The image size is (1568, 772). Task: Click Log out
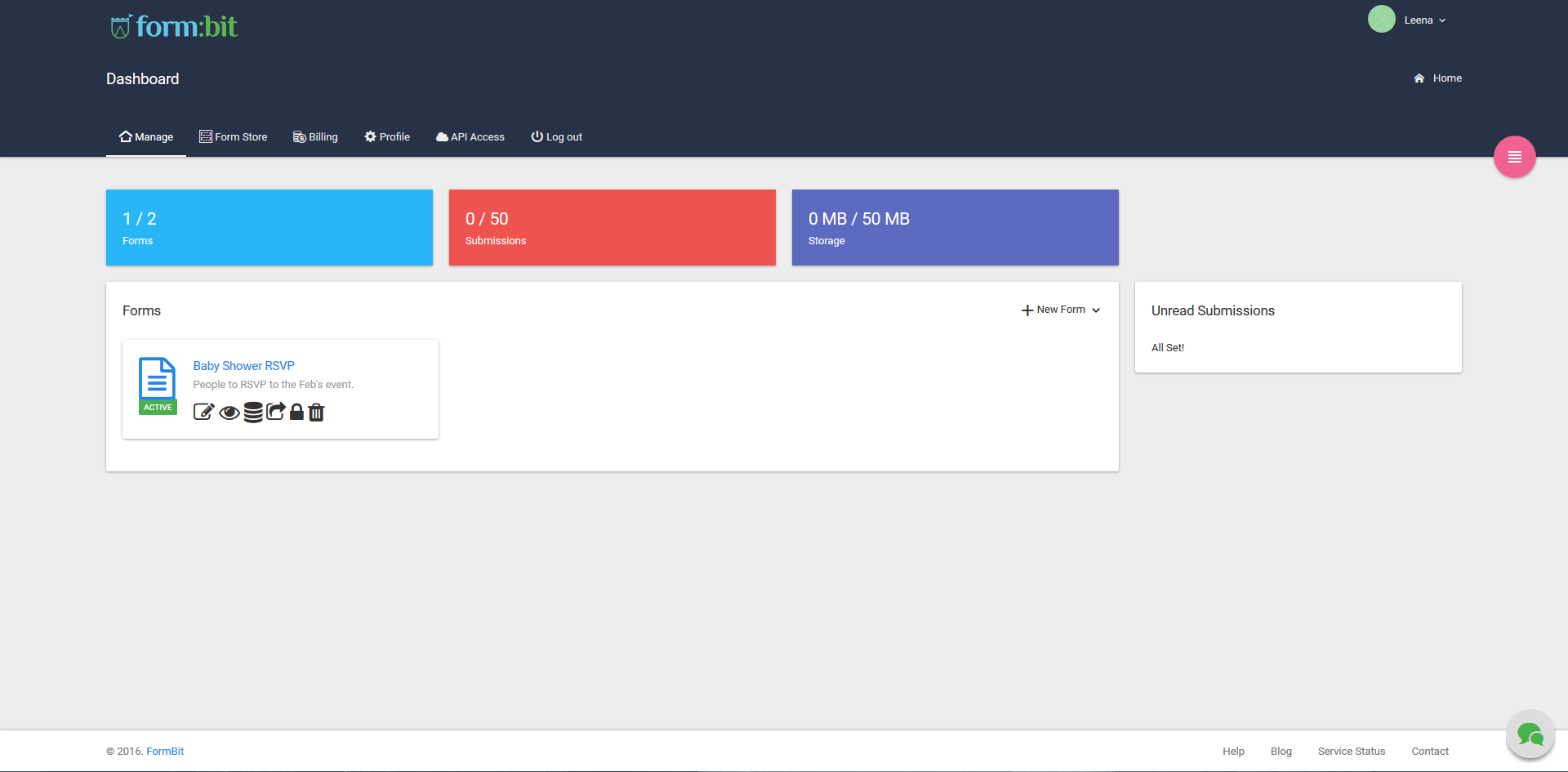(x=557, y=137)
